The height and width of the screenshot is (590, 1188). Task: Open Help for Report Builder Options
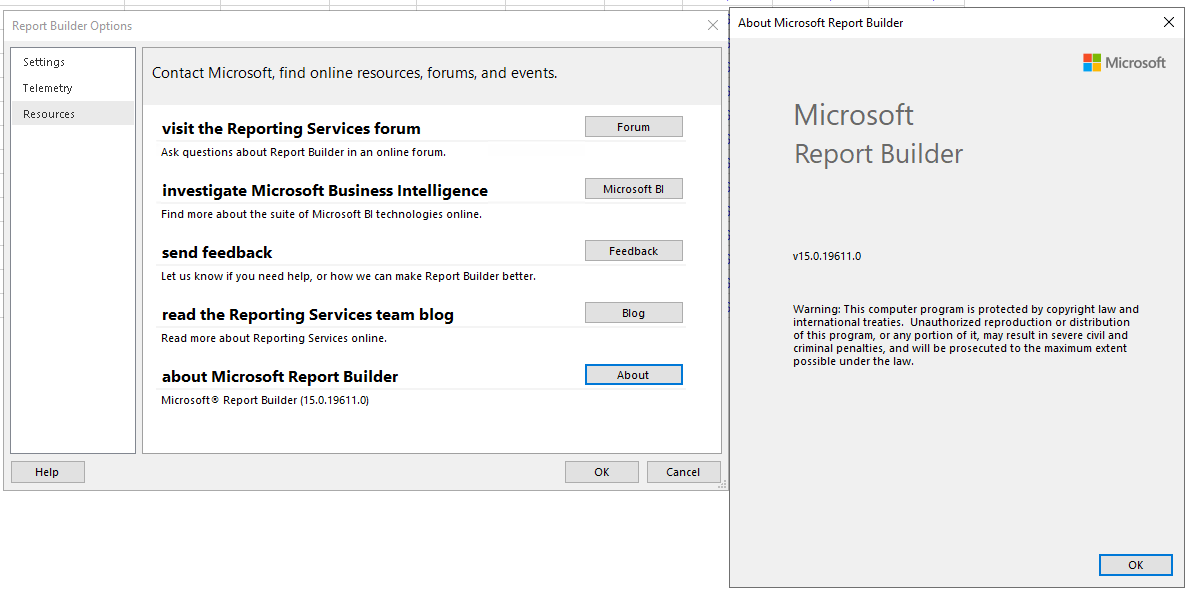coord(47,472)
